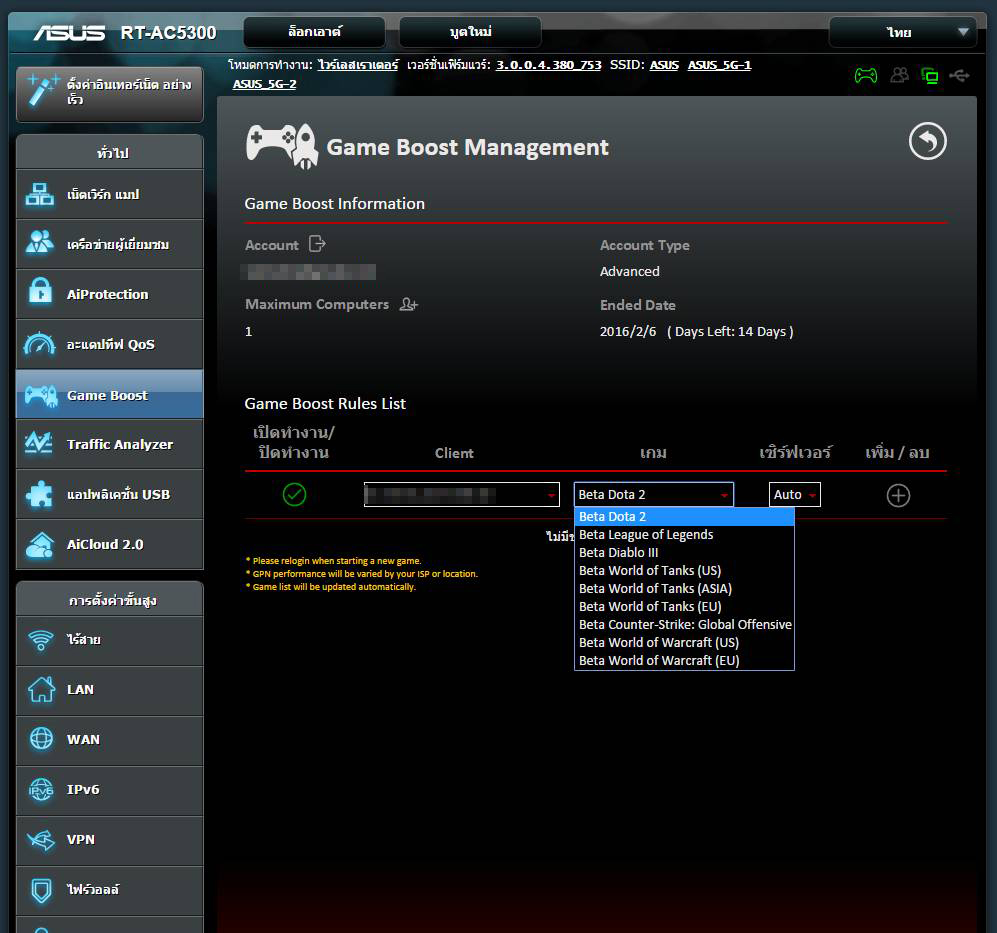Viewport: 997px width, 933px height.
Task: Open USB application sidebar item
Action: point(109,494)
